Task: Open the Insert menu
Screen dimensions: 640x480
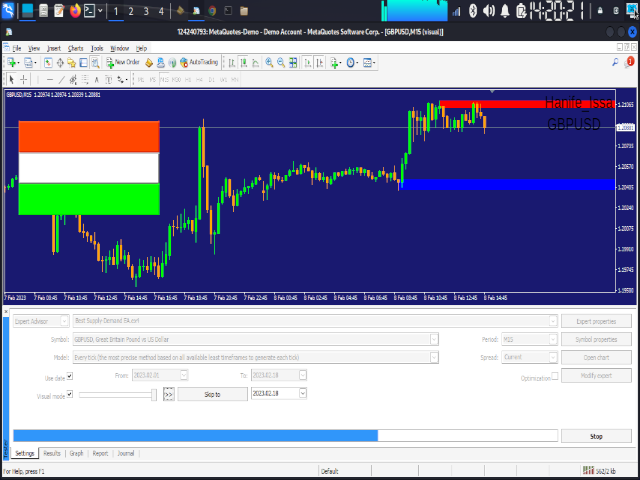Action: coord(54,48)
